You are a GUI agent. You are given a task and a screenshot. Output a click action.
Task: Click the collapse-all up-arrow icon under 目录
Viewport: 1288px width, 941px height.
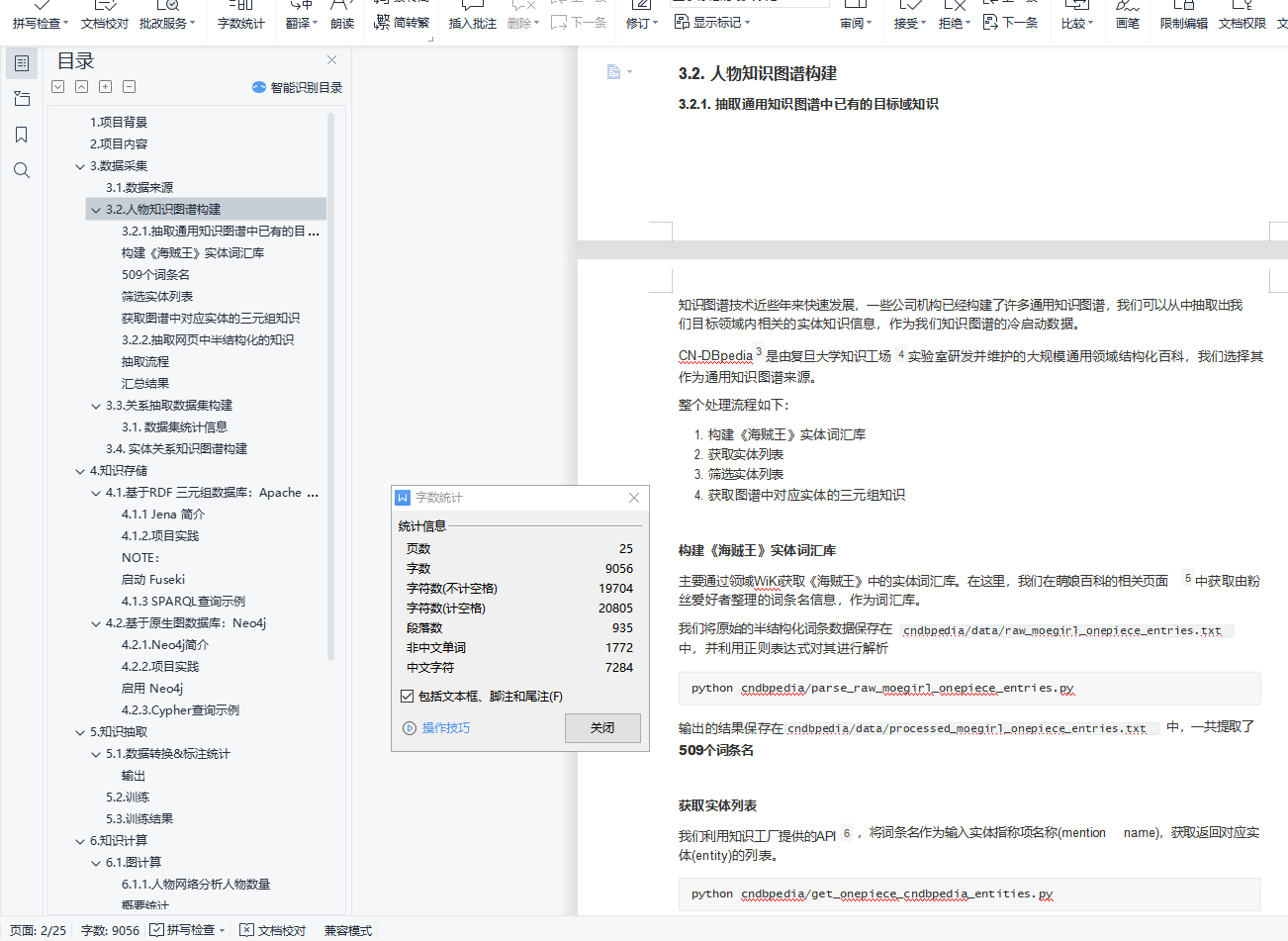click(x=82, y=87)
